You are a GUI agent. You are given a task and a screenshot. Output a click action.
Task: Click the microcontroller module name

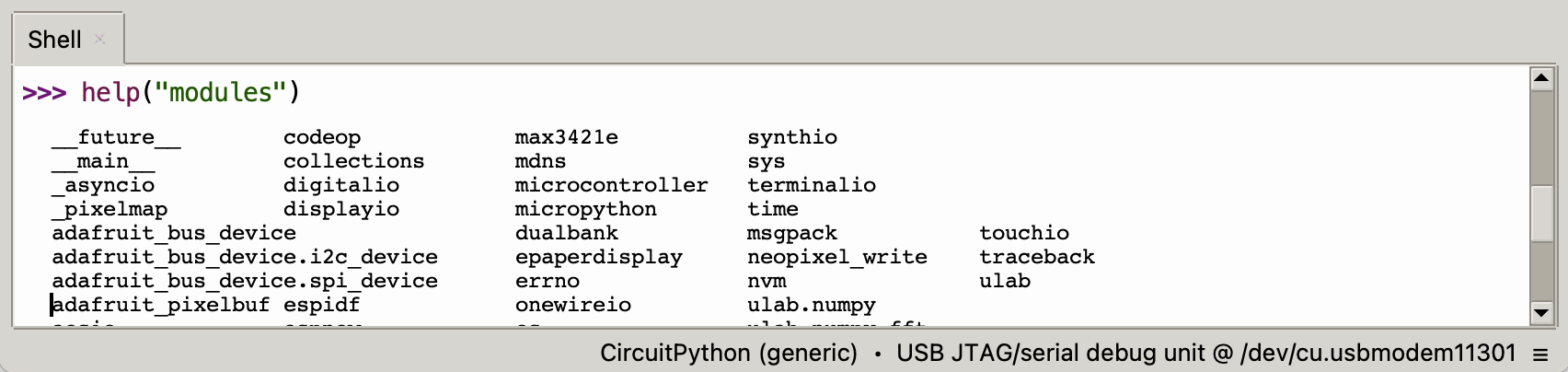(611, 185)
